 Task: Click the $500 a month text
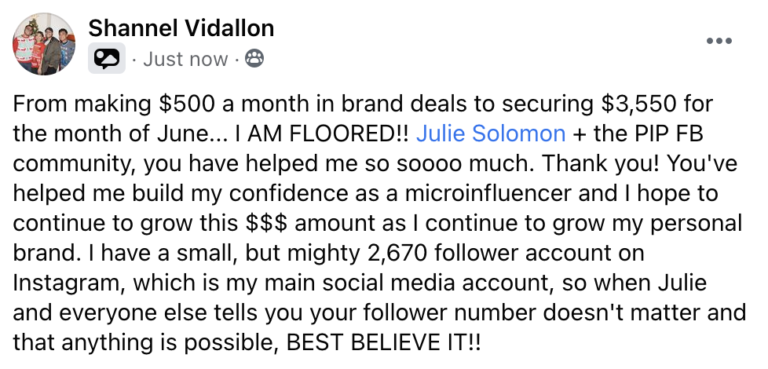(x=230, y=104)
